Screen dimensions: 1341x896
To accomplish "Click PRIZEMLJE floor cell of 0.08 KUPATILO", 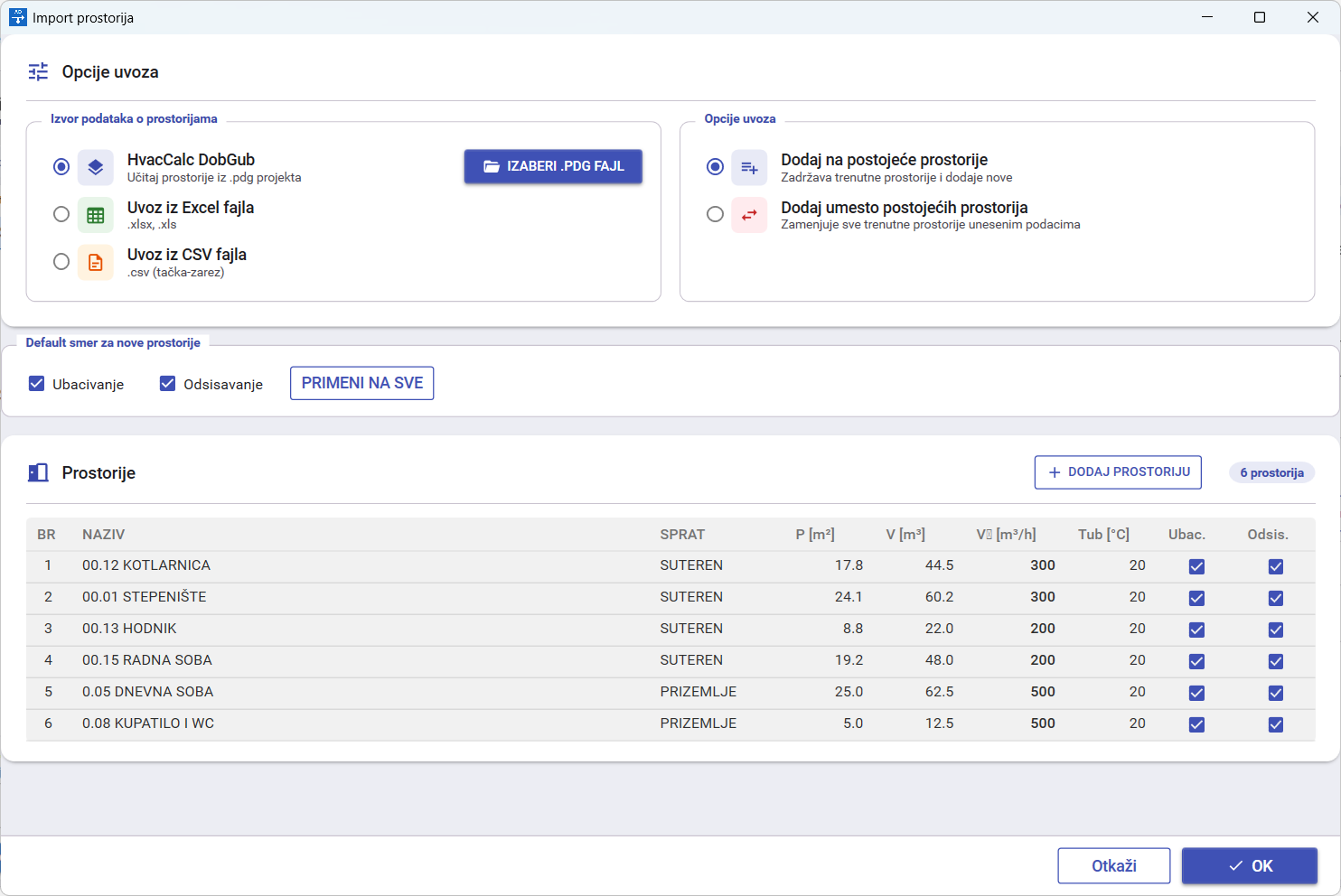I will pos(699,723).
